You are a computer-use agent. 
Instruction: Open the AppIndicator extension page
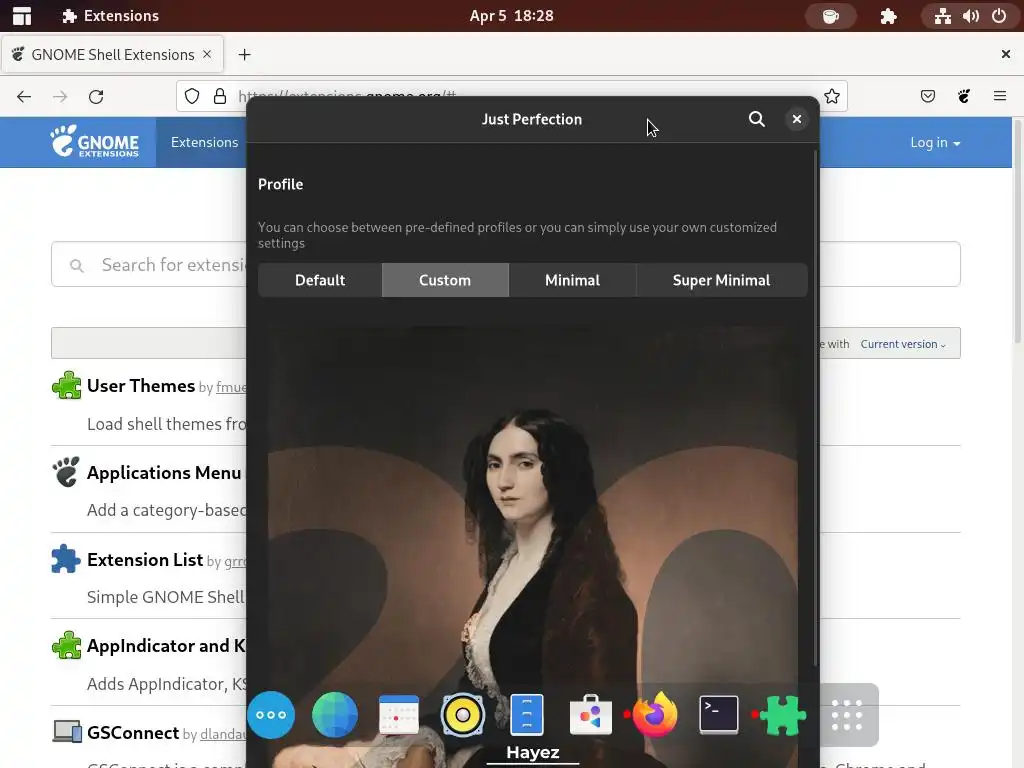click(167, 646)
